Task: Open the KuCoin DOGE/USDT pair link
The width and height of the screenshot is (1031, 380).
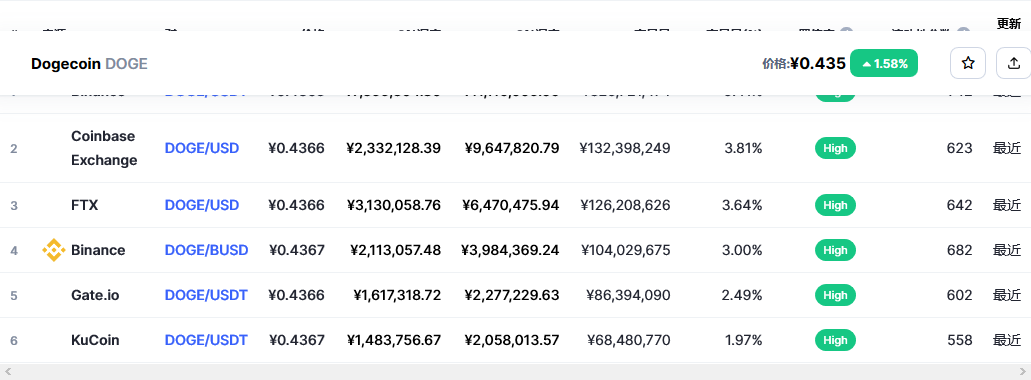Action: [206, 340]
